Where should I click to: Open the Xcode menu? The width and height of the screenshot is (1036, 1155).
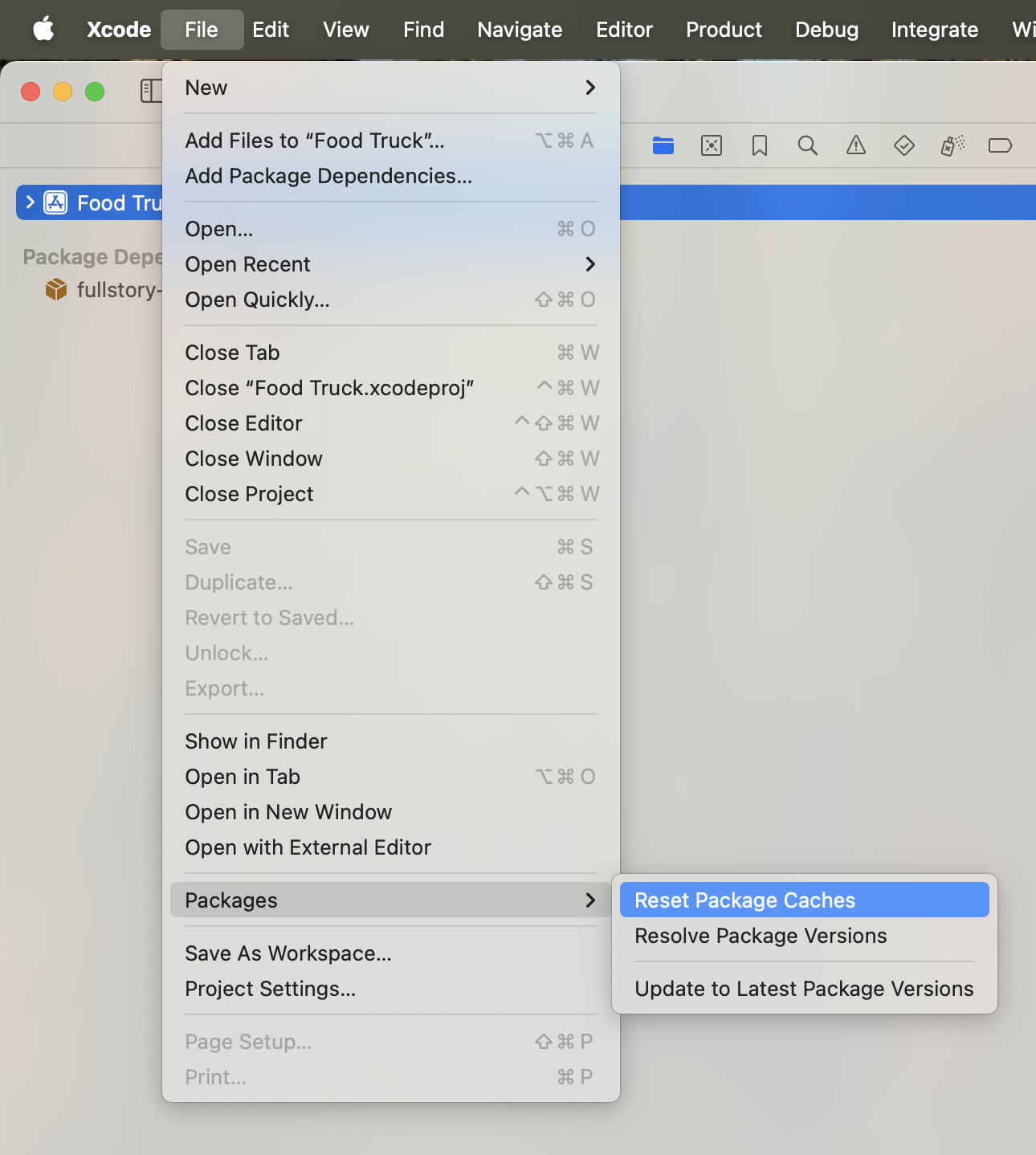[119, 30]
